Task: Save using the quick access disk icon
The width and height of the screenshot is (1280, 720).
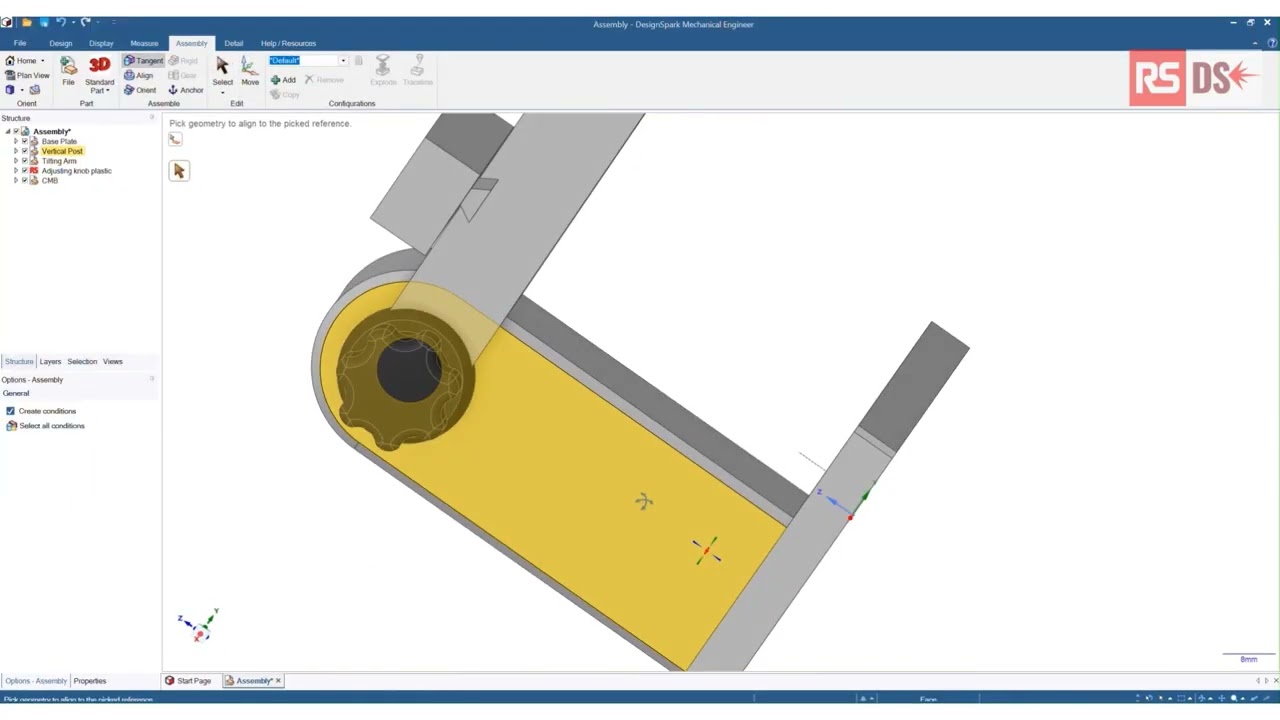Action: click(x=44, y=22)
